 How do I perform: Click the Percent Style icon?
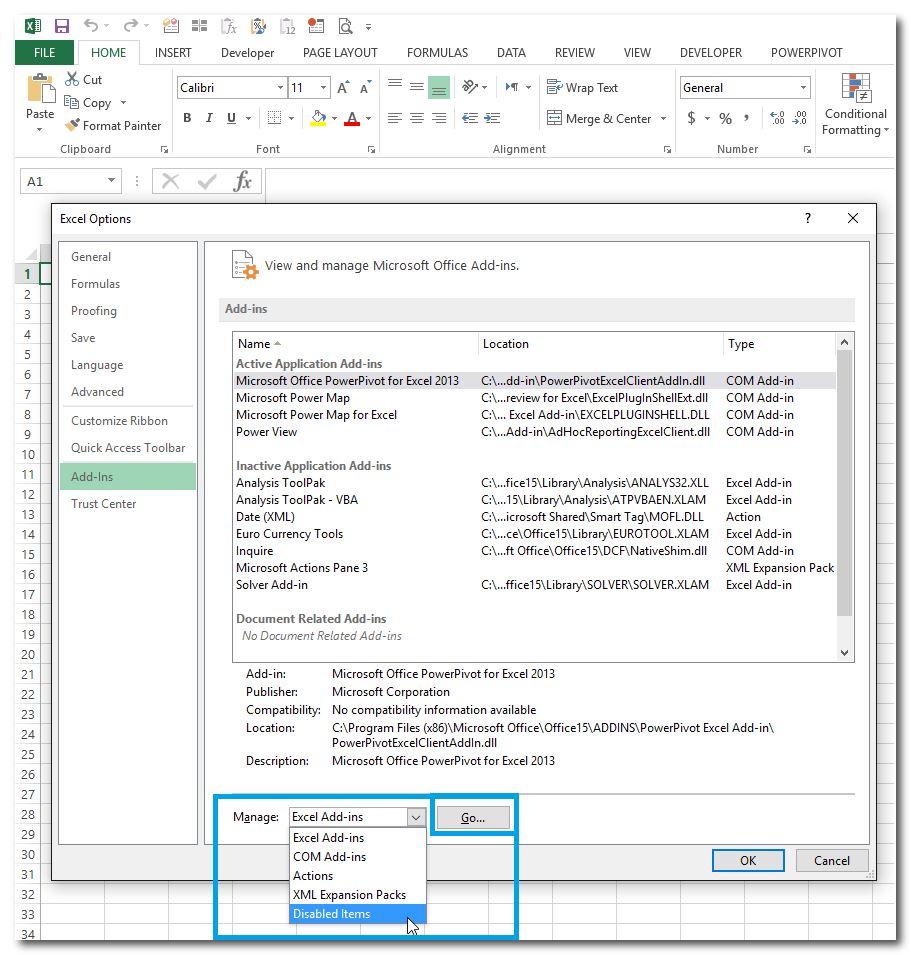tap(725, 118)
